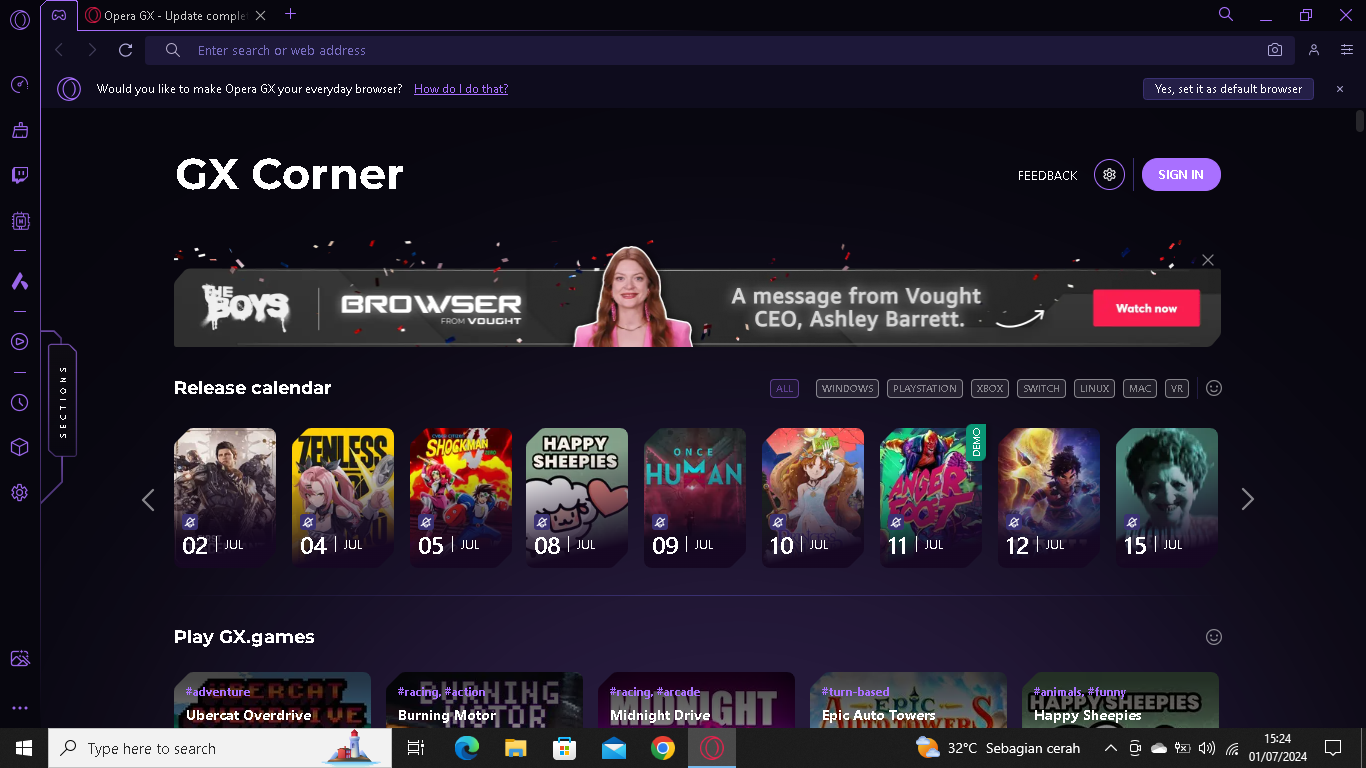1366x768 pixels.
Task: Click the picture icon near the sidebar bottom
Action: 19,659
